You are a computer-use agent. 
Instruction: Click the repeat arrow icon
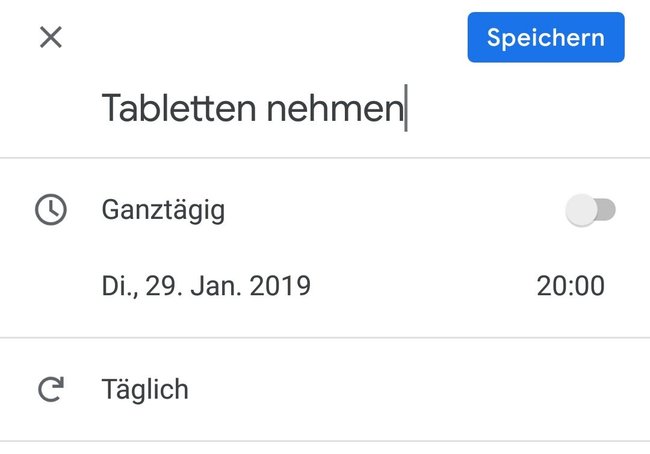tap(51, 389)
